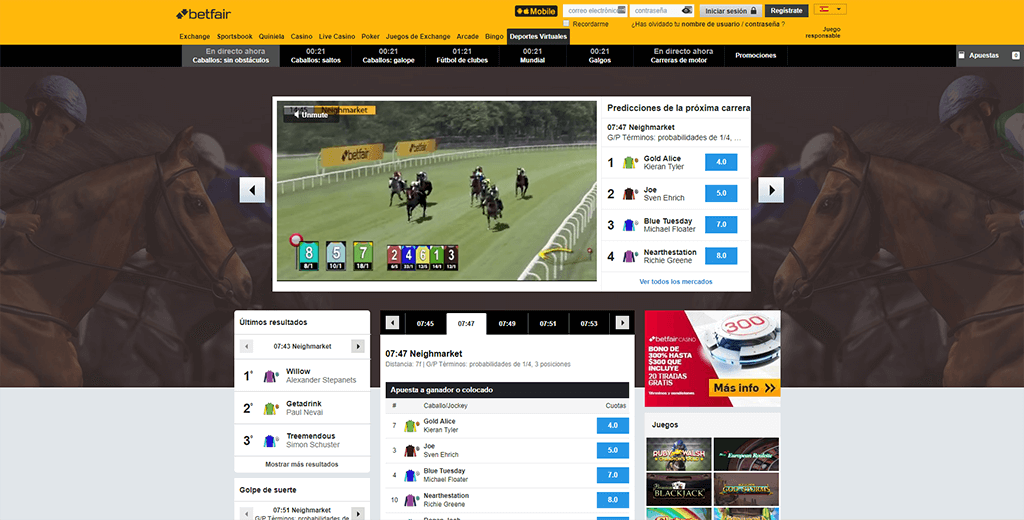
Task: Open the Apuestas betslip panel
Action: pyautogui.click(x=989, y=56)
